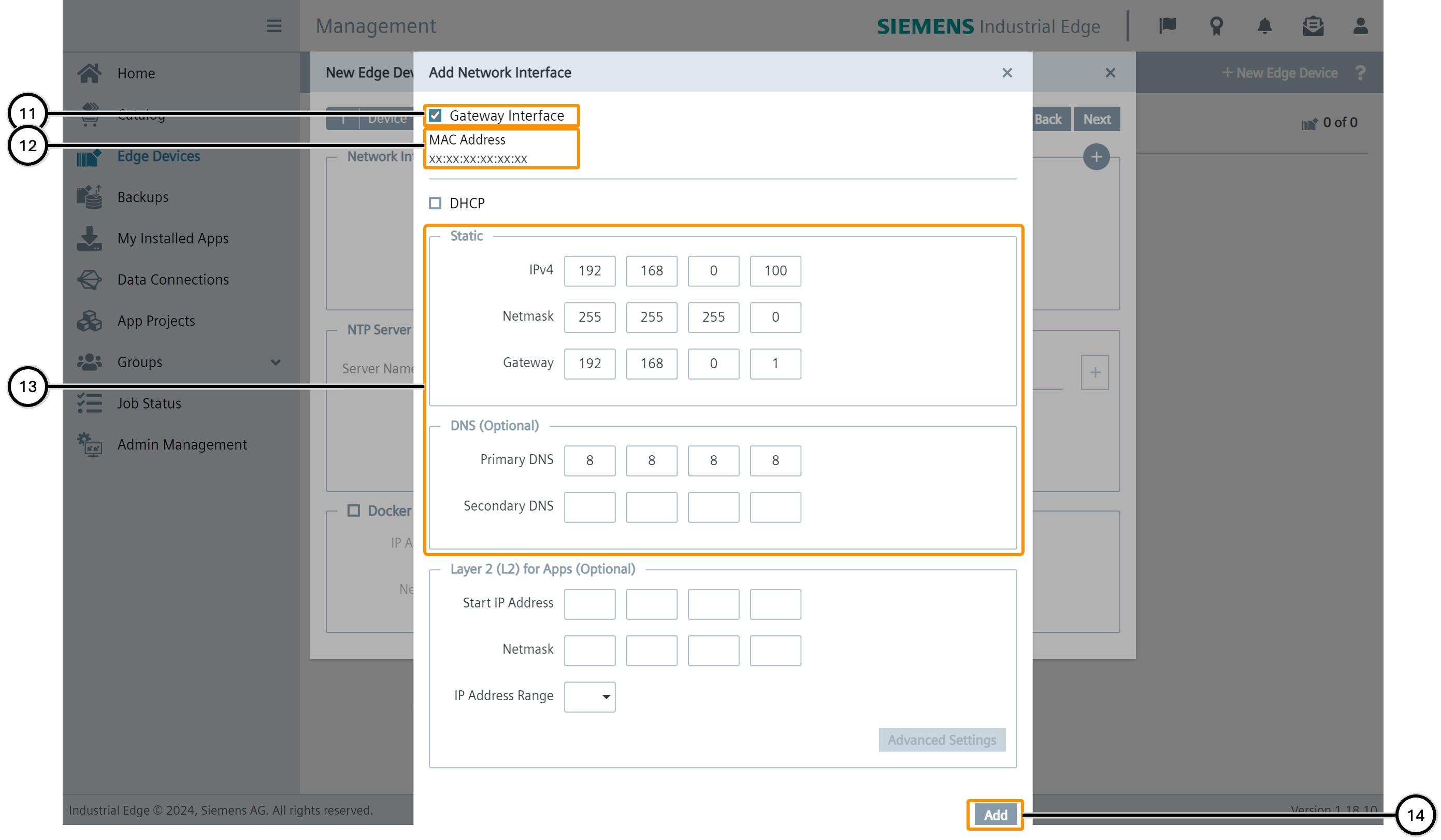This screenshot has height=840, width=1441.
Task: Click the Add button
Action: (x=995, y=814)
